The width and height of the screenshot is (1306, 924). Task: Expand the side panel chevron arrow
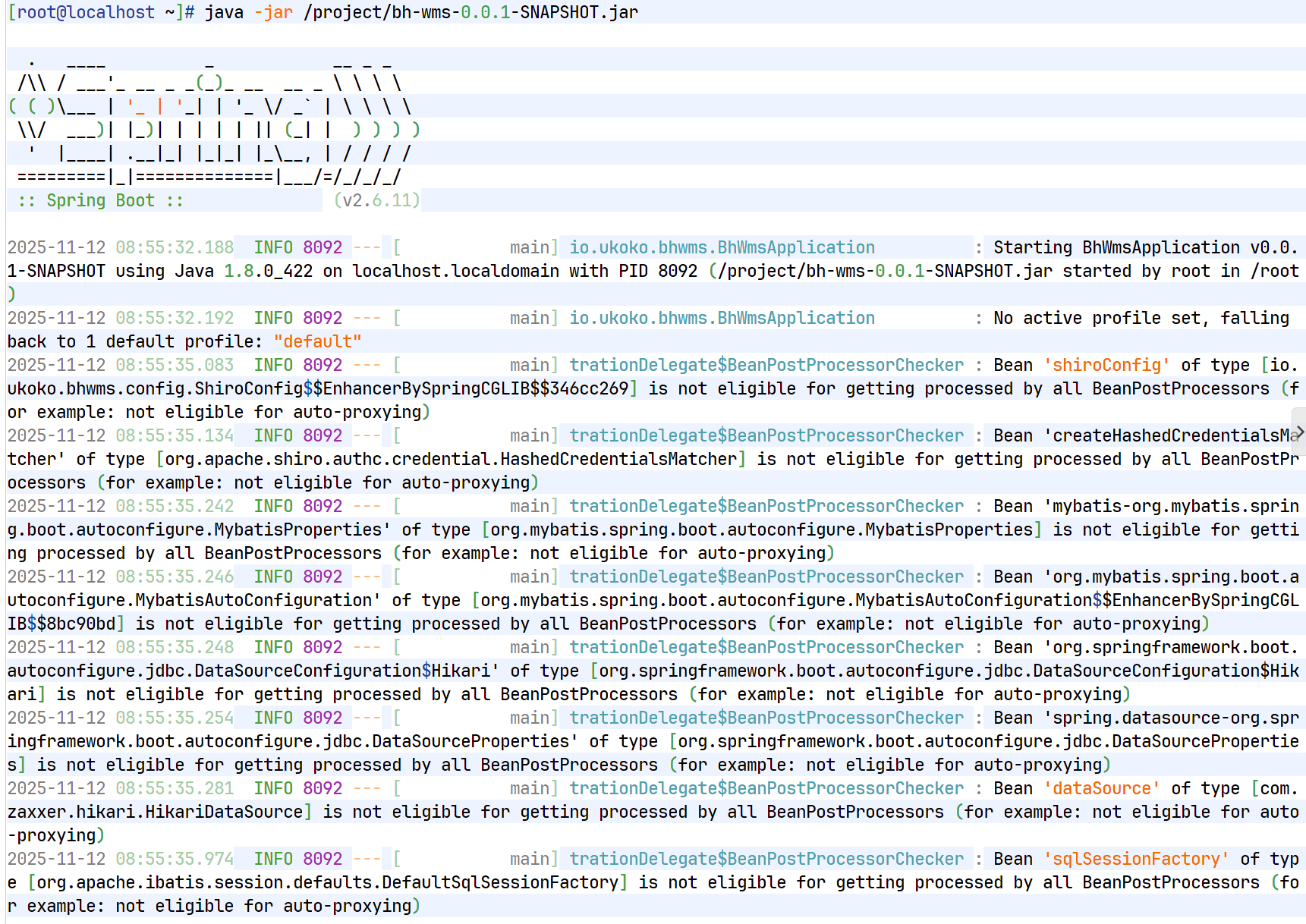coord(1298,432)
